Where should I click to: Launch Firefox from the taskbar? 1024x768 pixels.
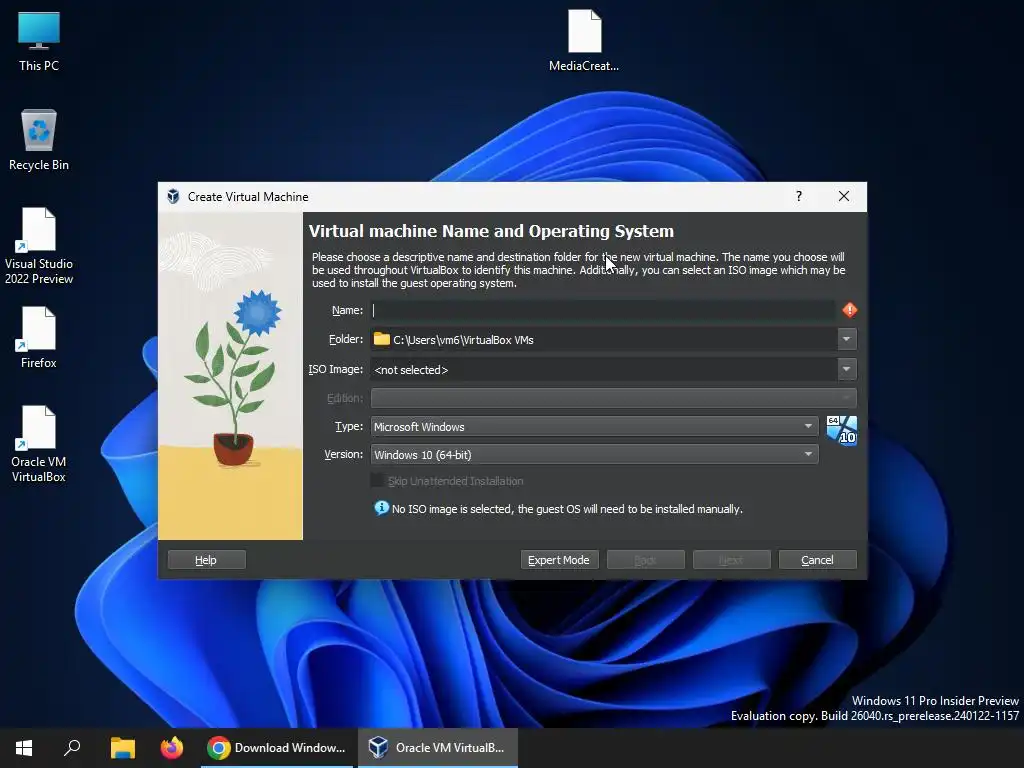pos(172,748)
